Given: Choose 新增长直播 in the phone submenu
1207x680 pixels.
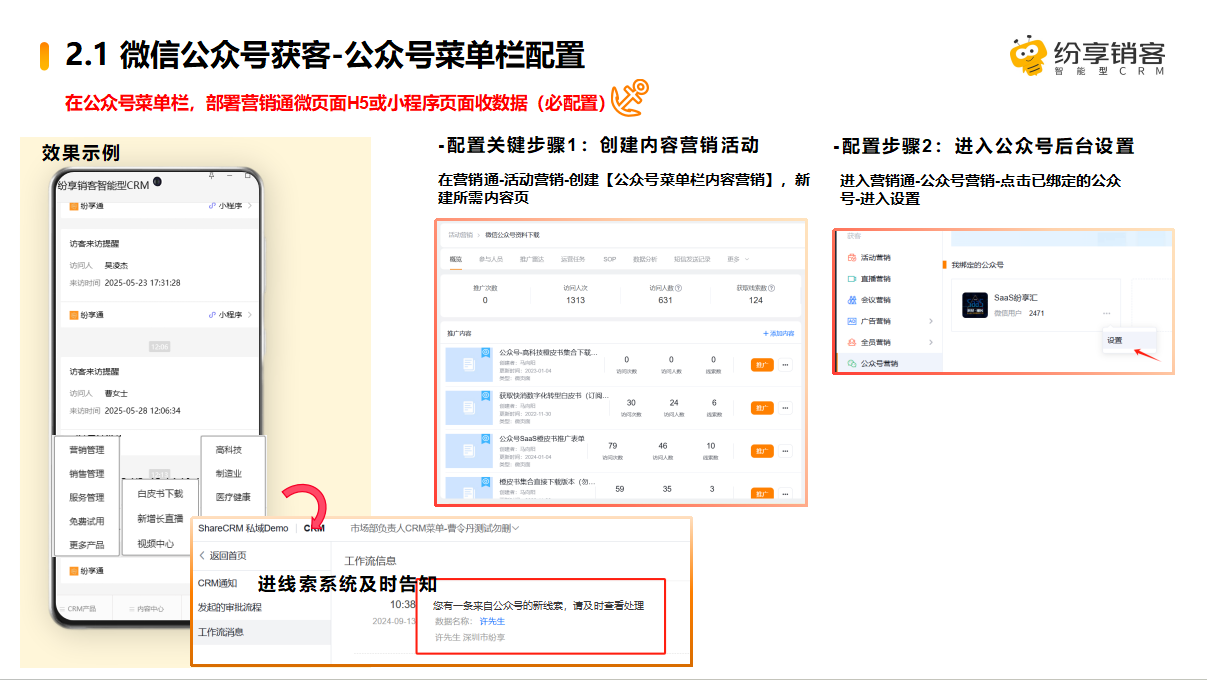Looking at the screenshot, I should [x=160, y=519].
